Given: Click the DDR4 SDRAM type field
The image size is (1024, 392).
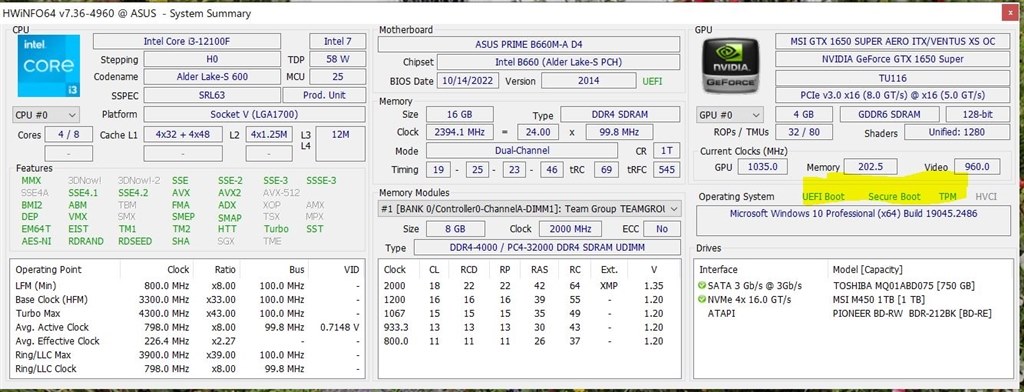Looking at the screenshot, I should 620,114.
